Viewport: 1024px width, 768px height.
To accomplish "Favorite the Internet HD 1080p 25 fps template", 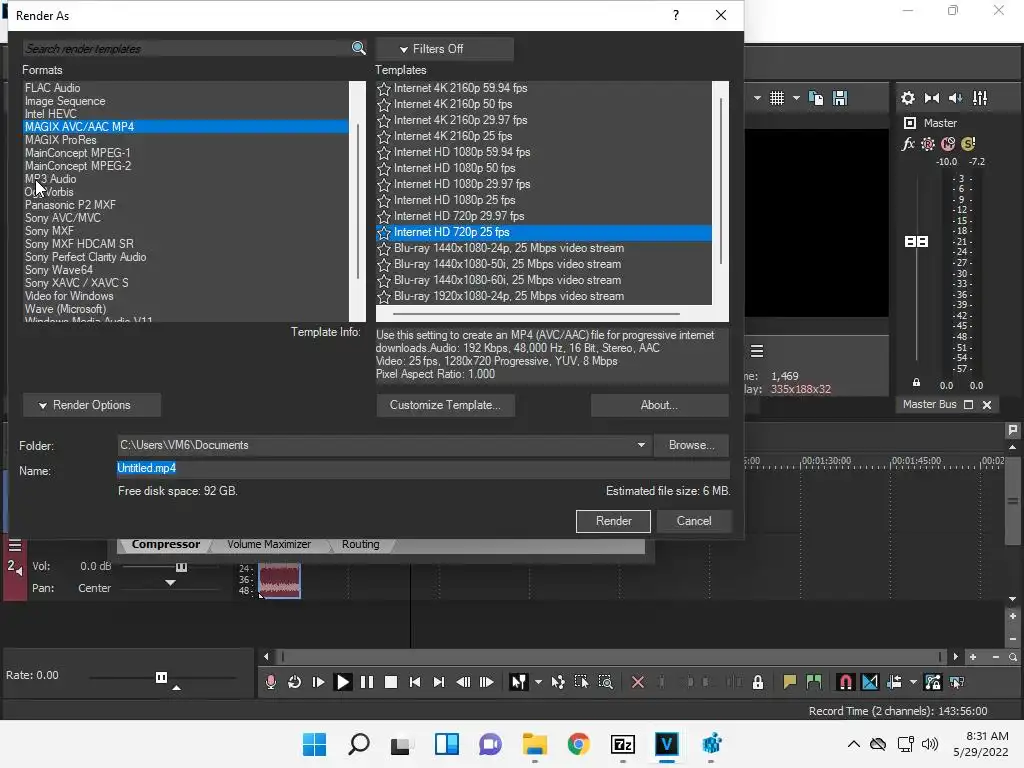I will click(384, 200).
